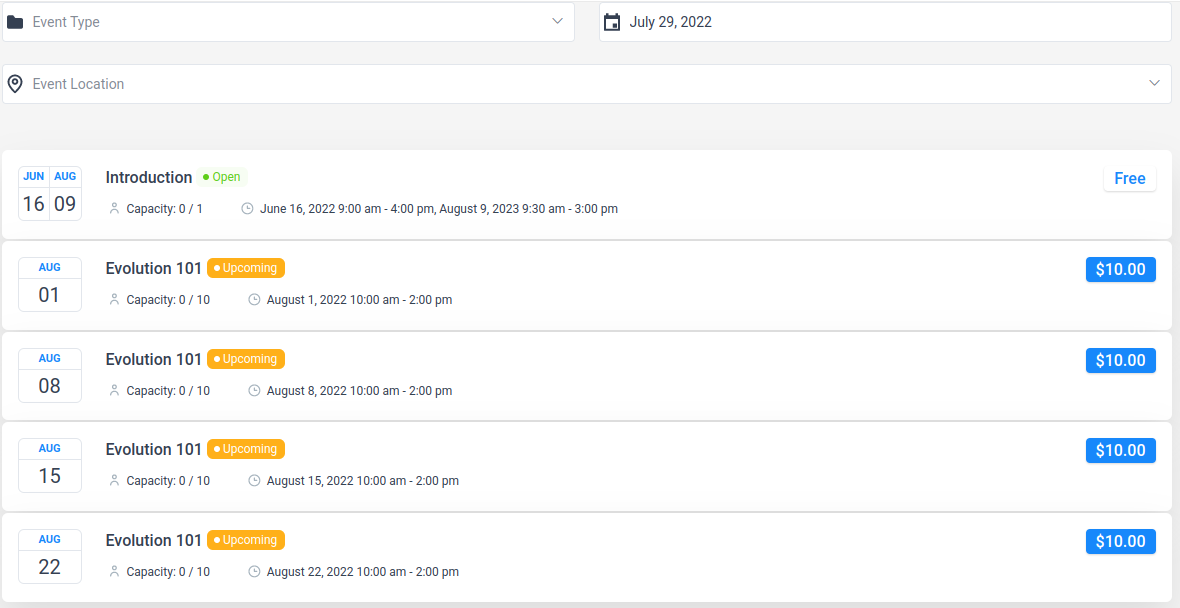Viewport: 1180px width, 608px height.
Task: Click the clock icon for the August 22 event
Action: [x=254, y=572]
